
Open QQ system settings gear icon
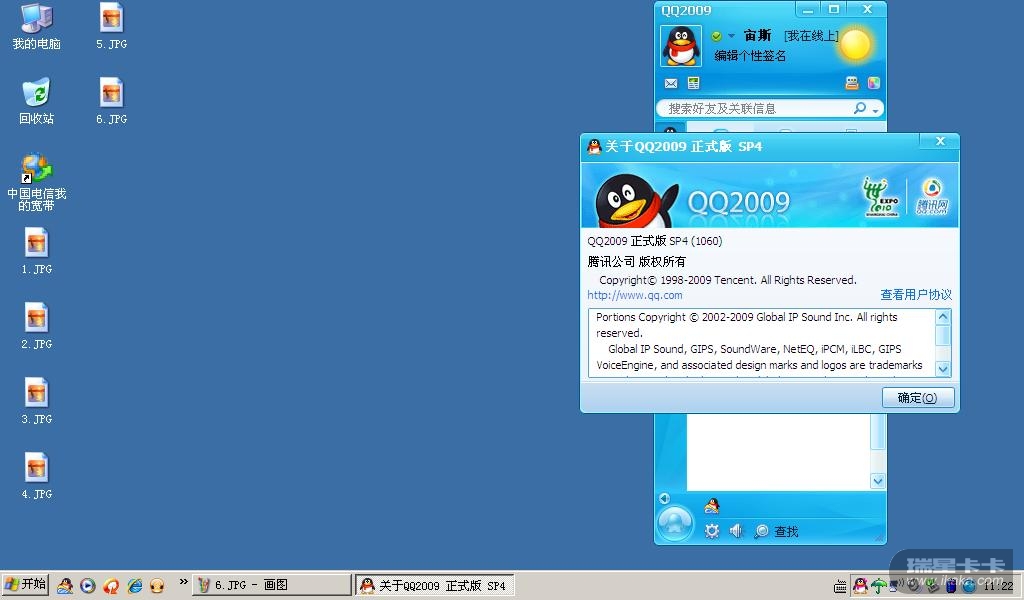712,531
